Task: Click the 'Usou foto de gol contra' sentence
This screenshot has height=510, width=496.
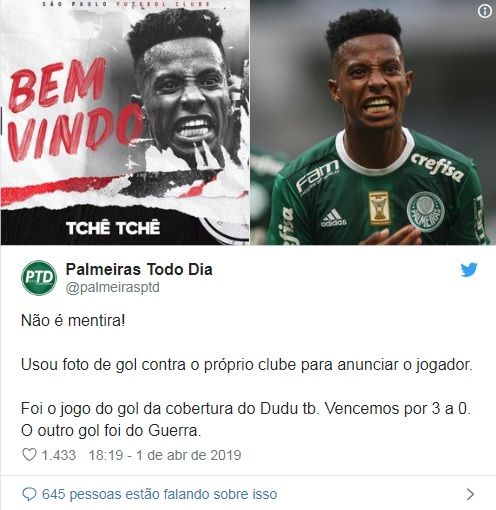Action: coord(247,364)
